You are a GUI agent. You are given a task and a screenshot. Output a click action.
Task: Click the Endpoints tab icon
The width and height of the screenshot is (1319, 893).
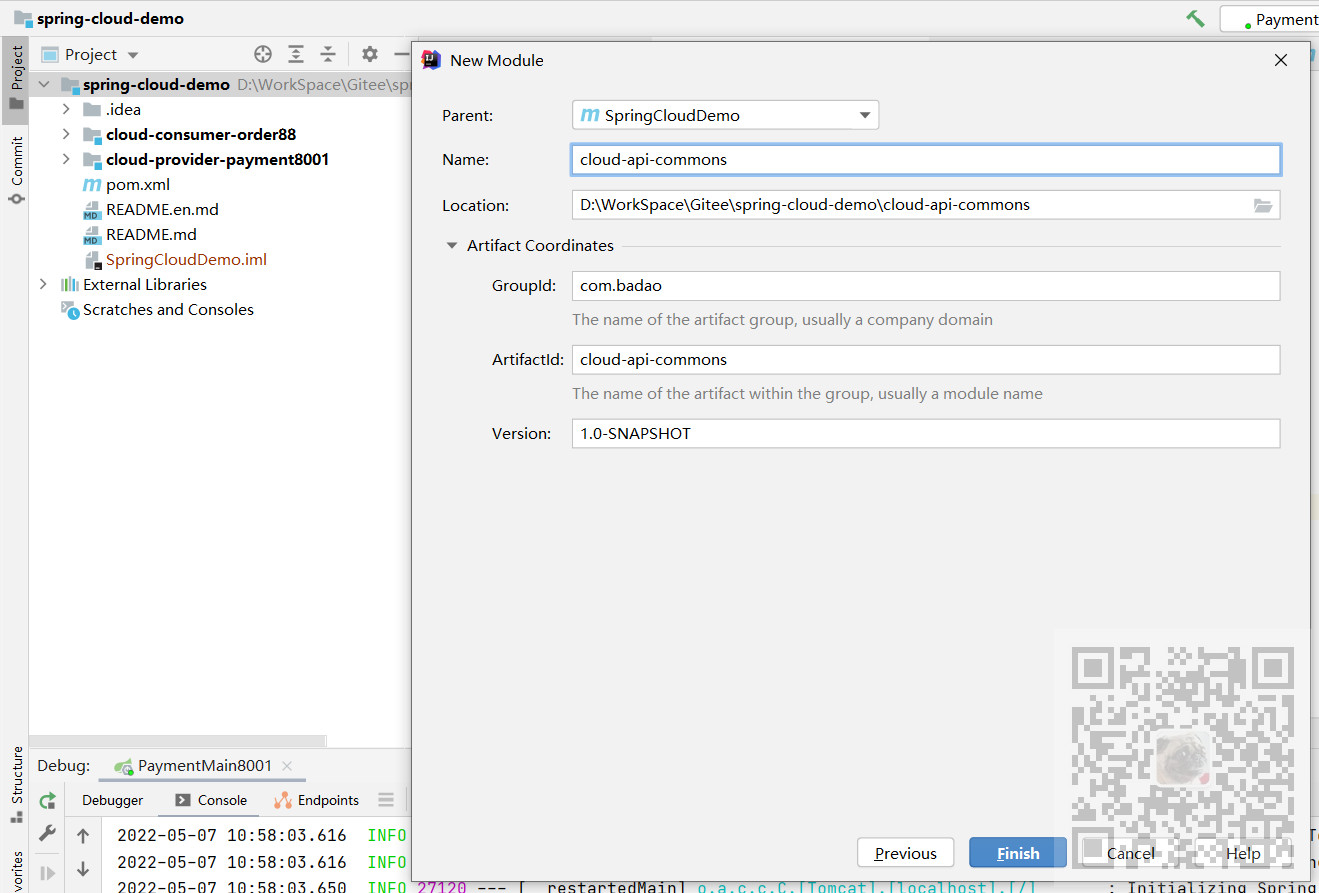[282, 800]
